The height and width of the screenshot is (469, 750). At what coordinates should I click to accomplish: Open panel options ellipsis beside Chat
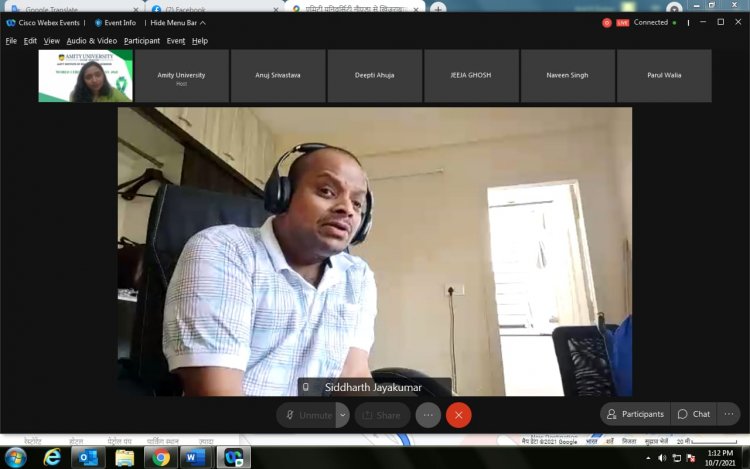[x=728, y=414]
